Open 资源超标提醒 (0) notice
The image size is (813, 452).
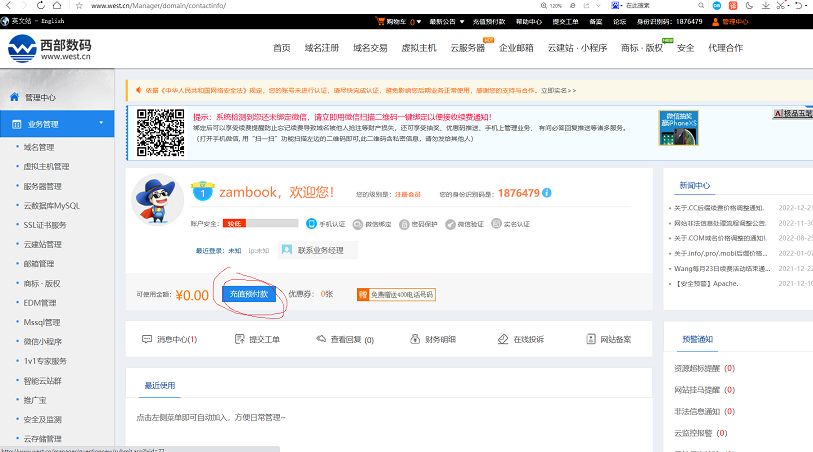click(704, 368)
